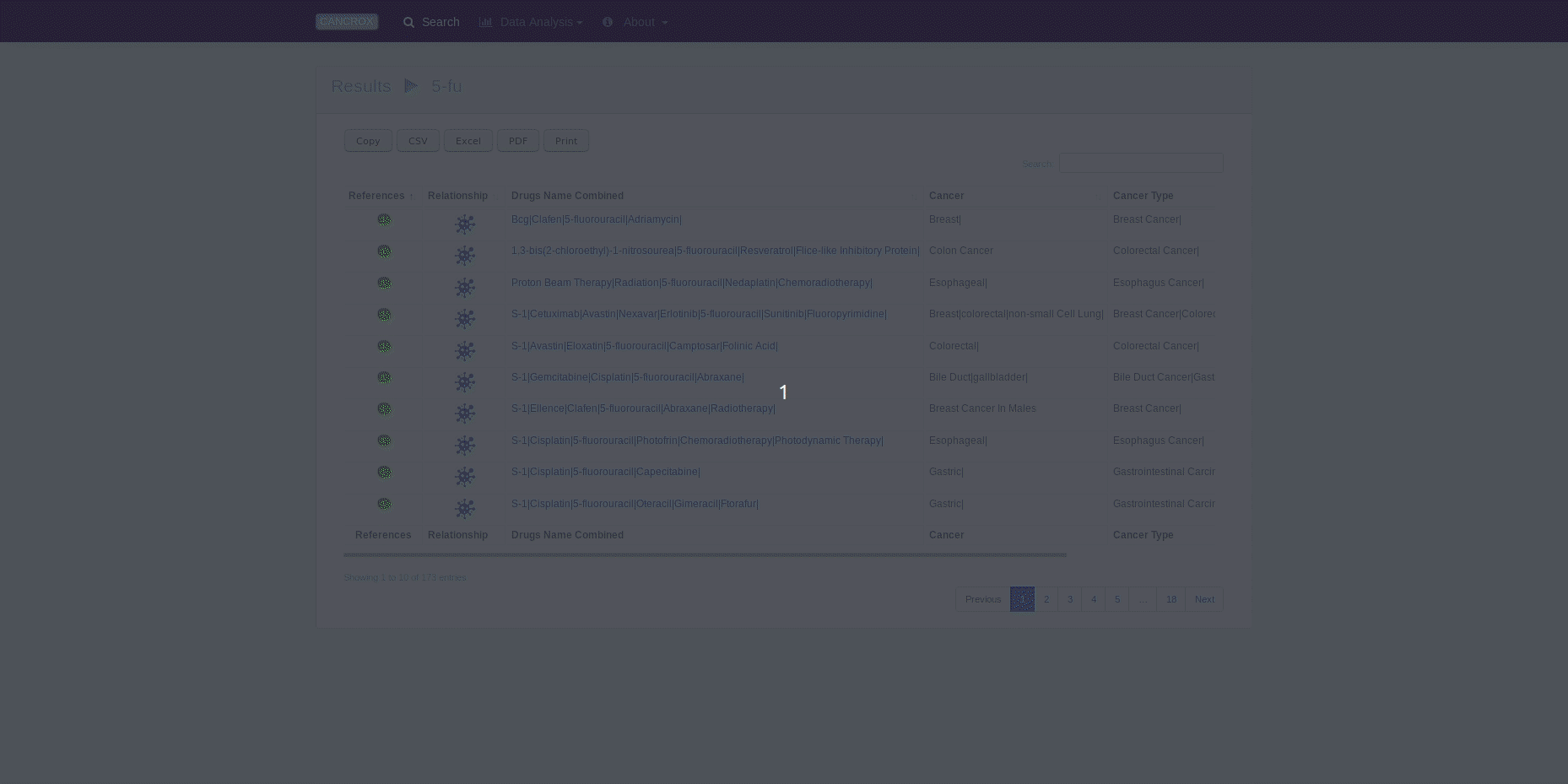Open S-1|Cisplatin|5-fluorouracil|Capecitabine link
The height and width of the screenshot is (784, 1568).
coord(606,472)
